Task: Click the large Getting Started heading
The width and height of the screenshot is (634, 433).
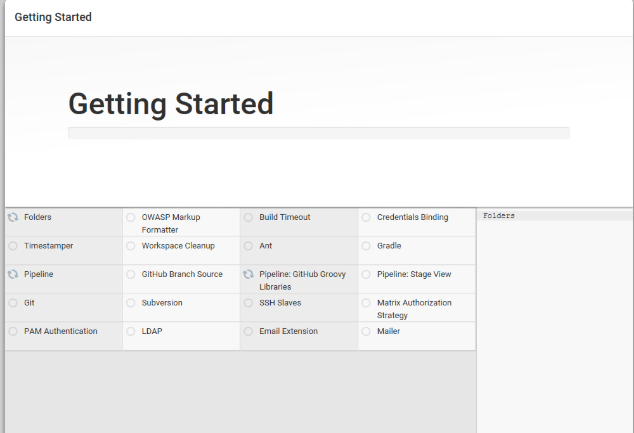Action: (171, 104)
